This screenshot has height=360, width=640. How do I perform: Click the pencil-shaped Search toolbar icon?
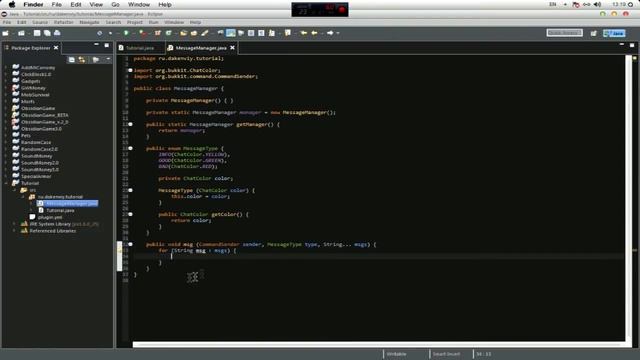point(205,33)
